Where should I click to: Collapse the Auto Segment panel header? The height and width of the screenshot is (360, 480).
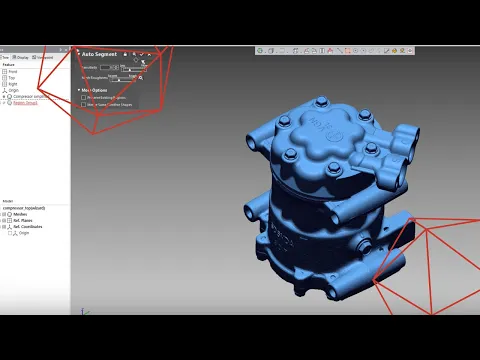point(79,54)
